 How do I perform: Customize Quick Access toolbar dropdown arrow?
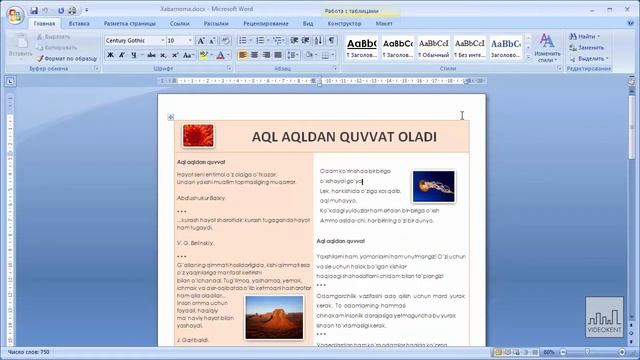87,10
